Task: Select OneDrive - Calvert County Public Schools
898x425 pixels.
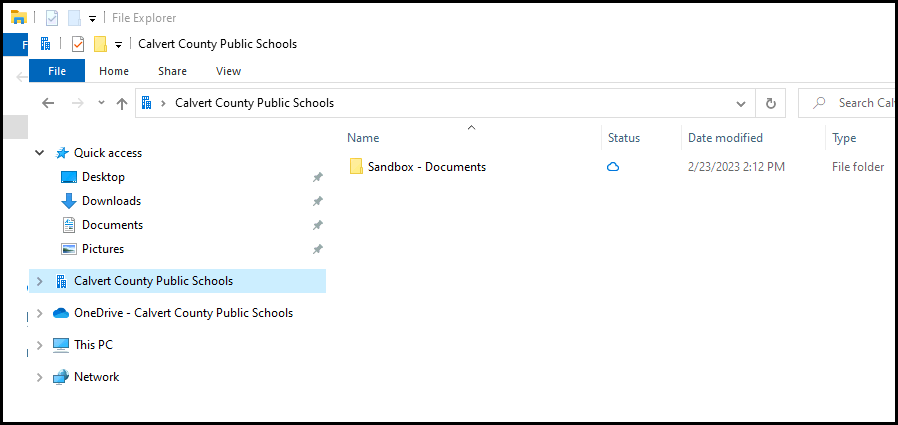Action: click(183, 313)
